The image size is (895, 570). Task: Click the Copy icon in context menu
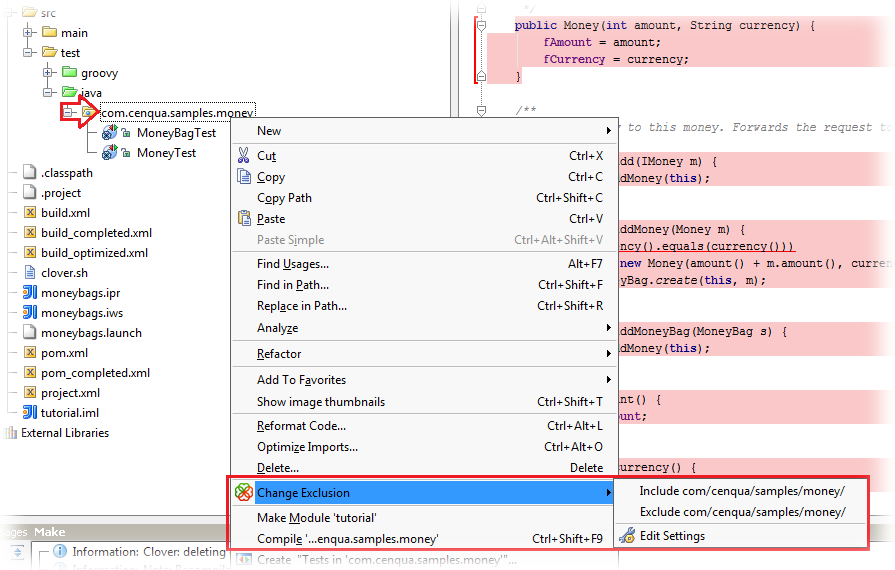pos(243,177)
